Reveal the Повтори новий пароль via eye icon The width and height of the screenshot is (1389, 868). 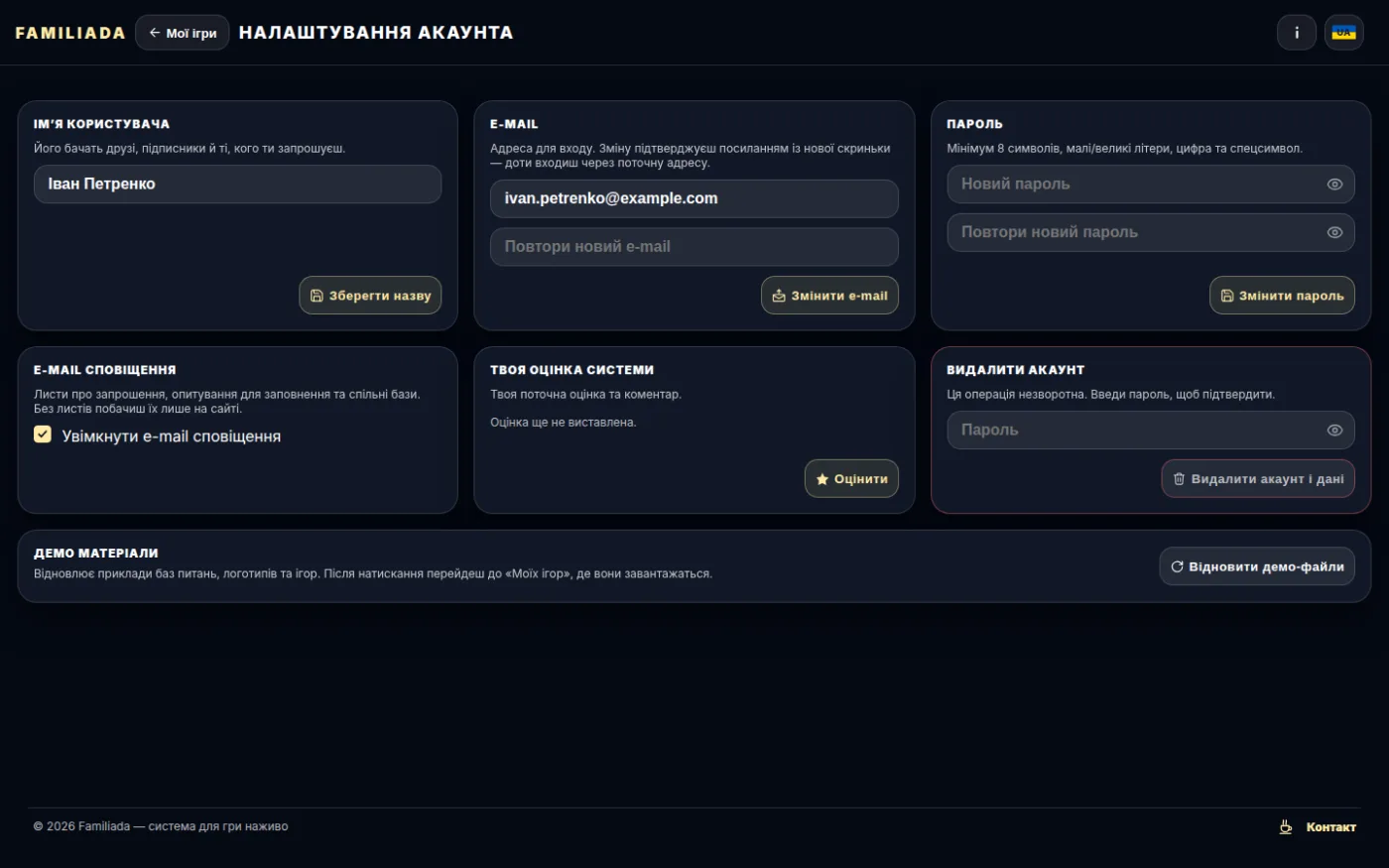tap(1334, 232)
